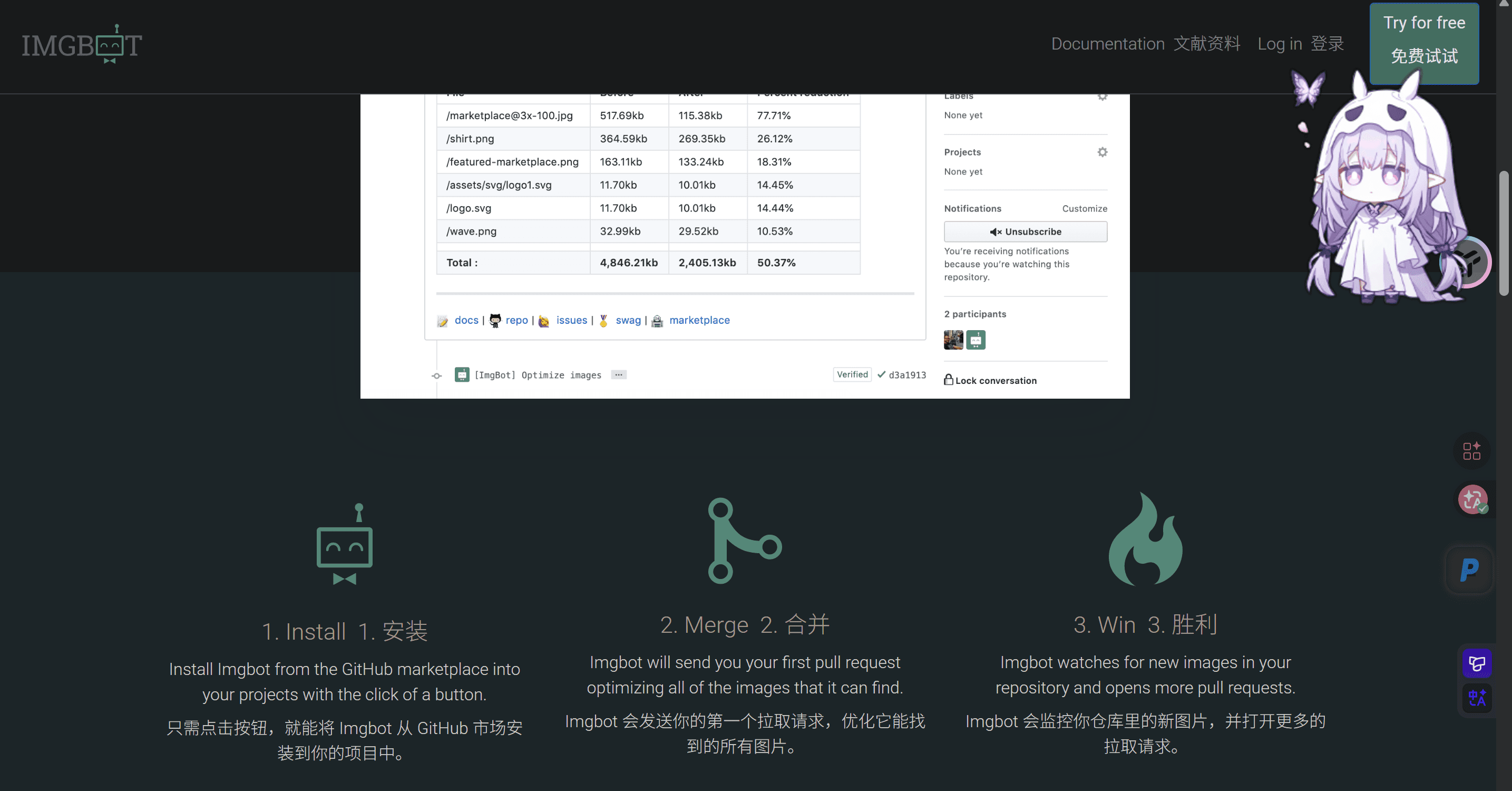Viewport: 1512px width, 791px height.
Task: Click the IMGBOT logo in header
Action: [82, 44]
